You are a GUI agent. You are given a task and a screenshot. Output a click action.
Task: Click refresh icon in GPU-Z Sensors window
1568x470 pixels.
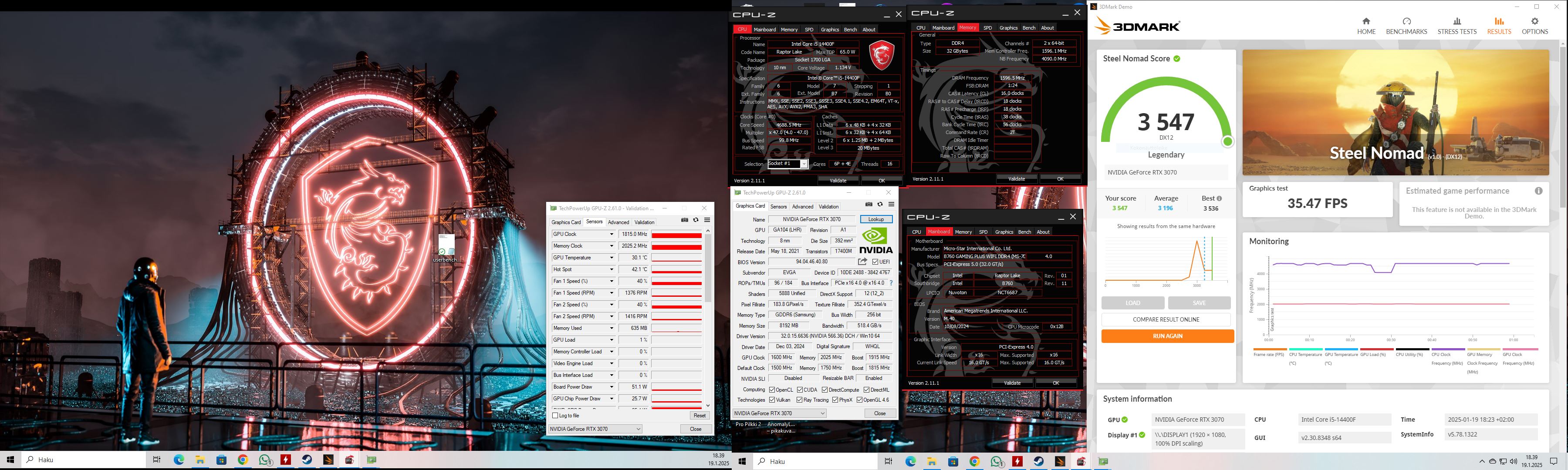(x=696, y=220)
